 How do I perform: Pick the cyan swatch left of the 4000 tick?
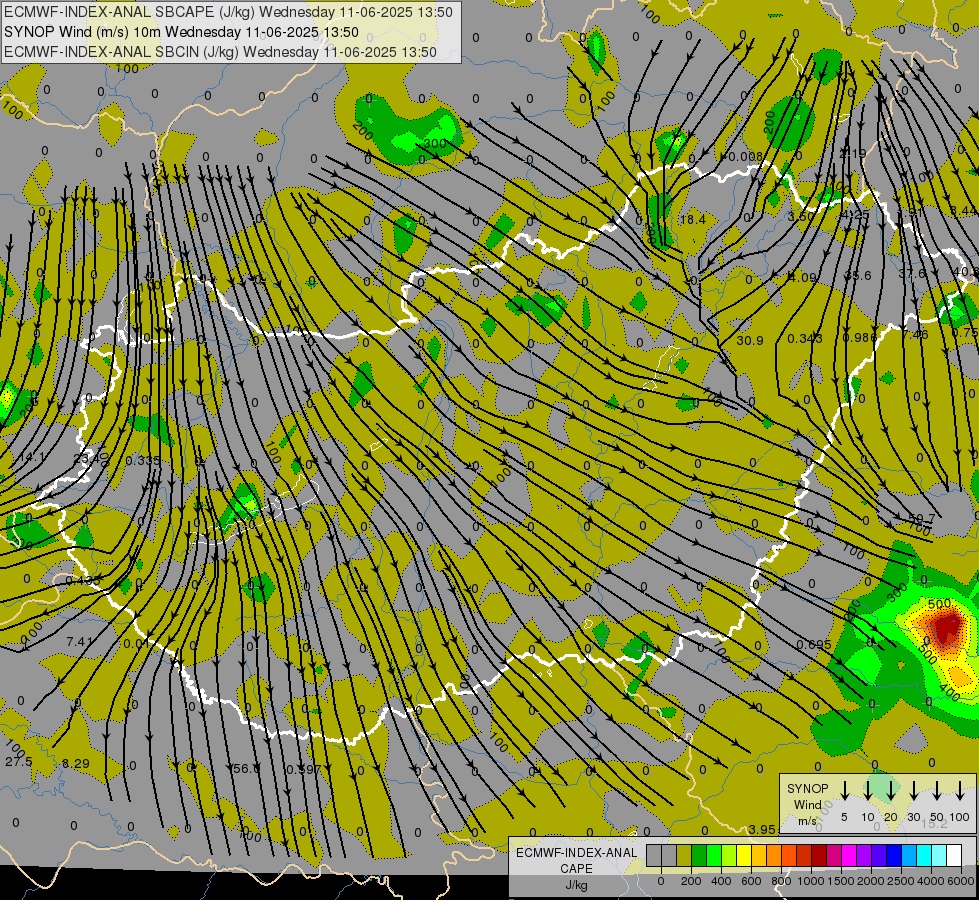click(923, 856)
